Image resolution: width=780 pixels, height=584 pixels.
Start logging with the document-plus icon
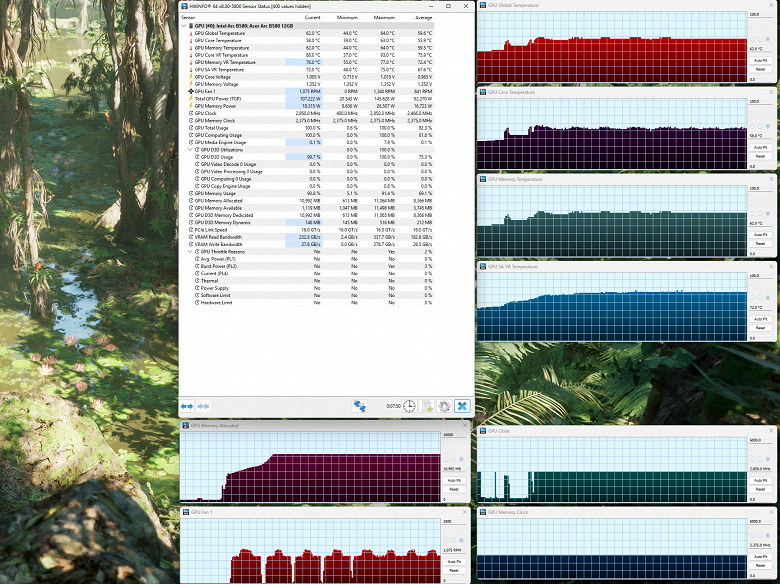[x=427, y=406]
